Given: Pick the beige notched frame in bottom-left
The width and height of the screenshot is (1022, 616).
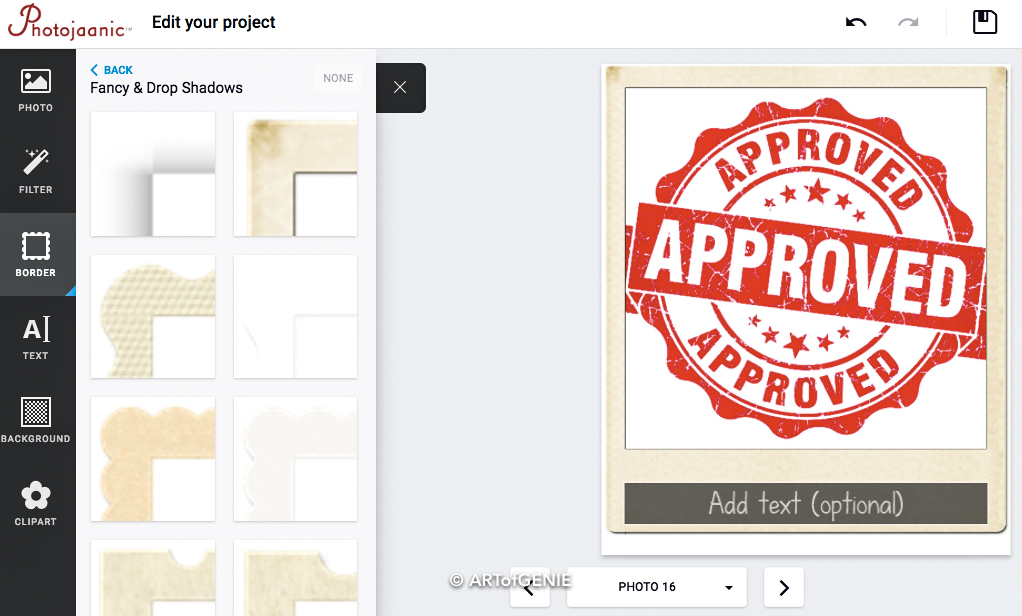Looking at the screenshot, I should (153, 578).
